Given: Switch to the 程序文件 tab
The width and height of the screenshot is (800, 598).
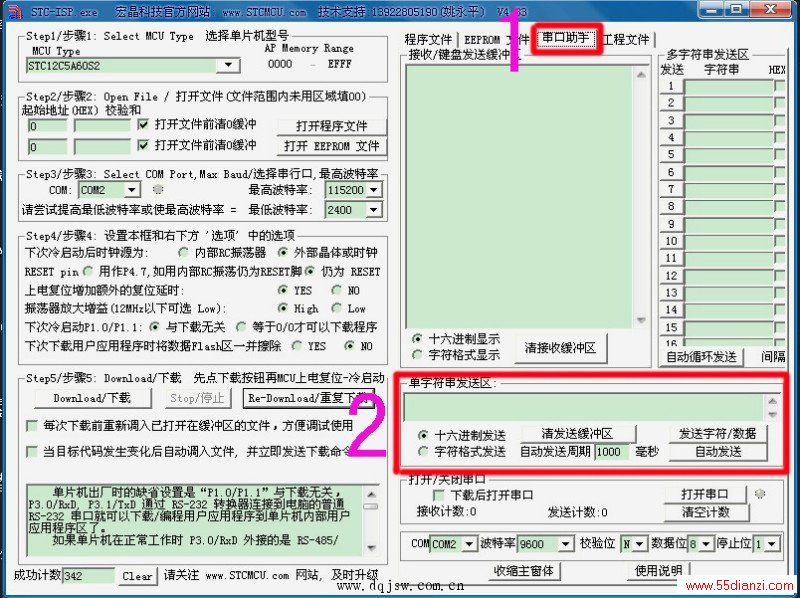Looking at the screenshot, I should coord(429,39).
